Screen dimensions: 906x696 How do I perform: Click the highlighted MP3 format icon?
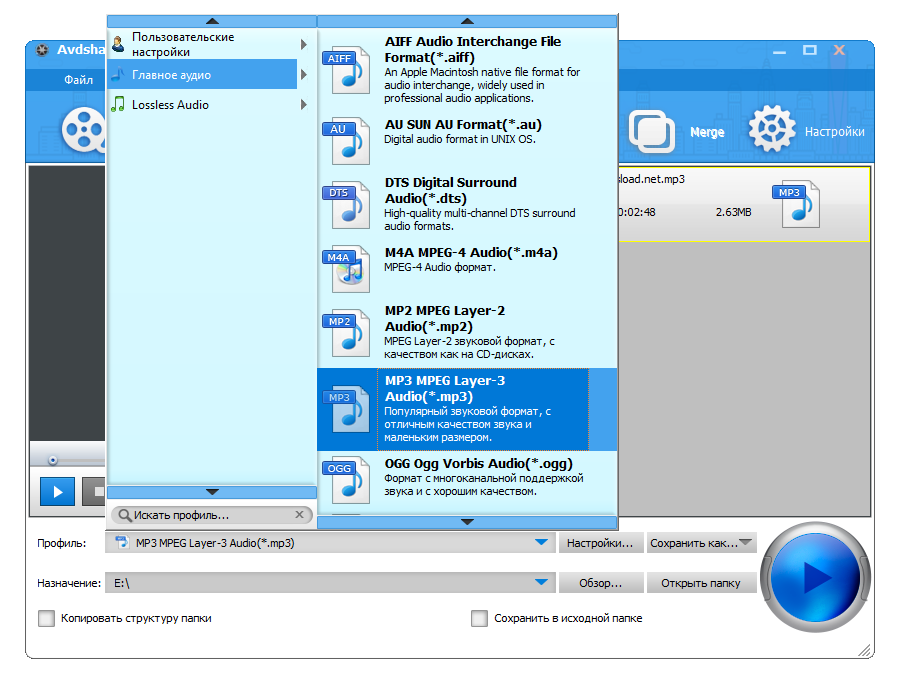(x=346, y=409)
